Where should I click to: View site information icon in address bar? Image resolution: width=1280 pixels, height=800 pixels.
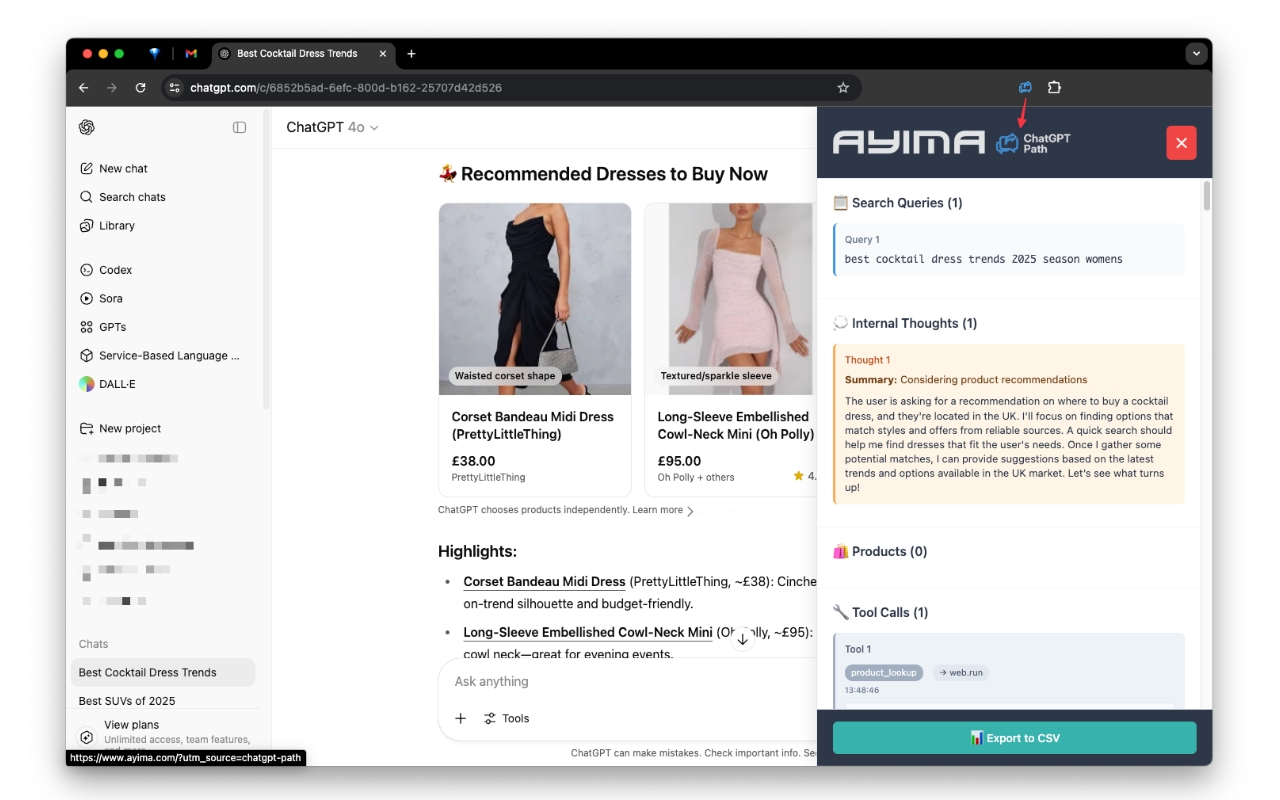coord(174,88)
